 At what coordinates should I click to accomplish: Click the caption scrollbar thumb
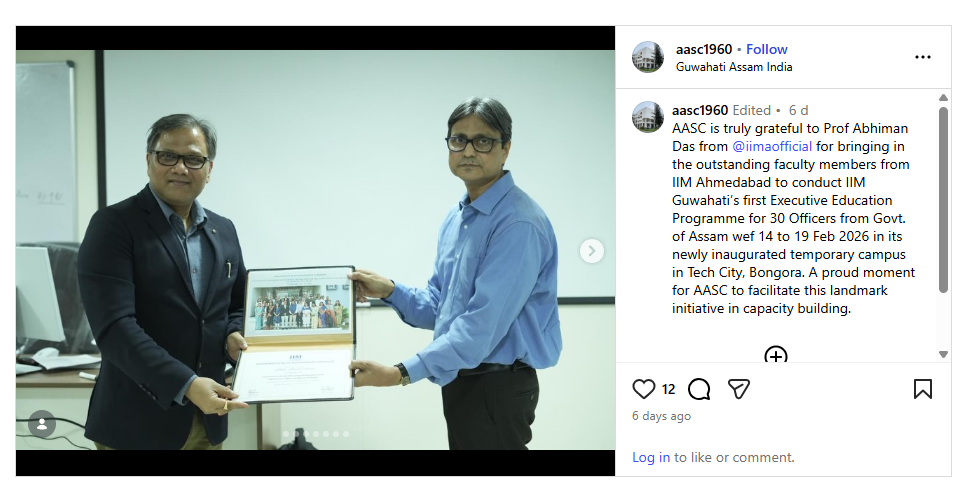click(x=943, y=199)
